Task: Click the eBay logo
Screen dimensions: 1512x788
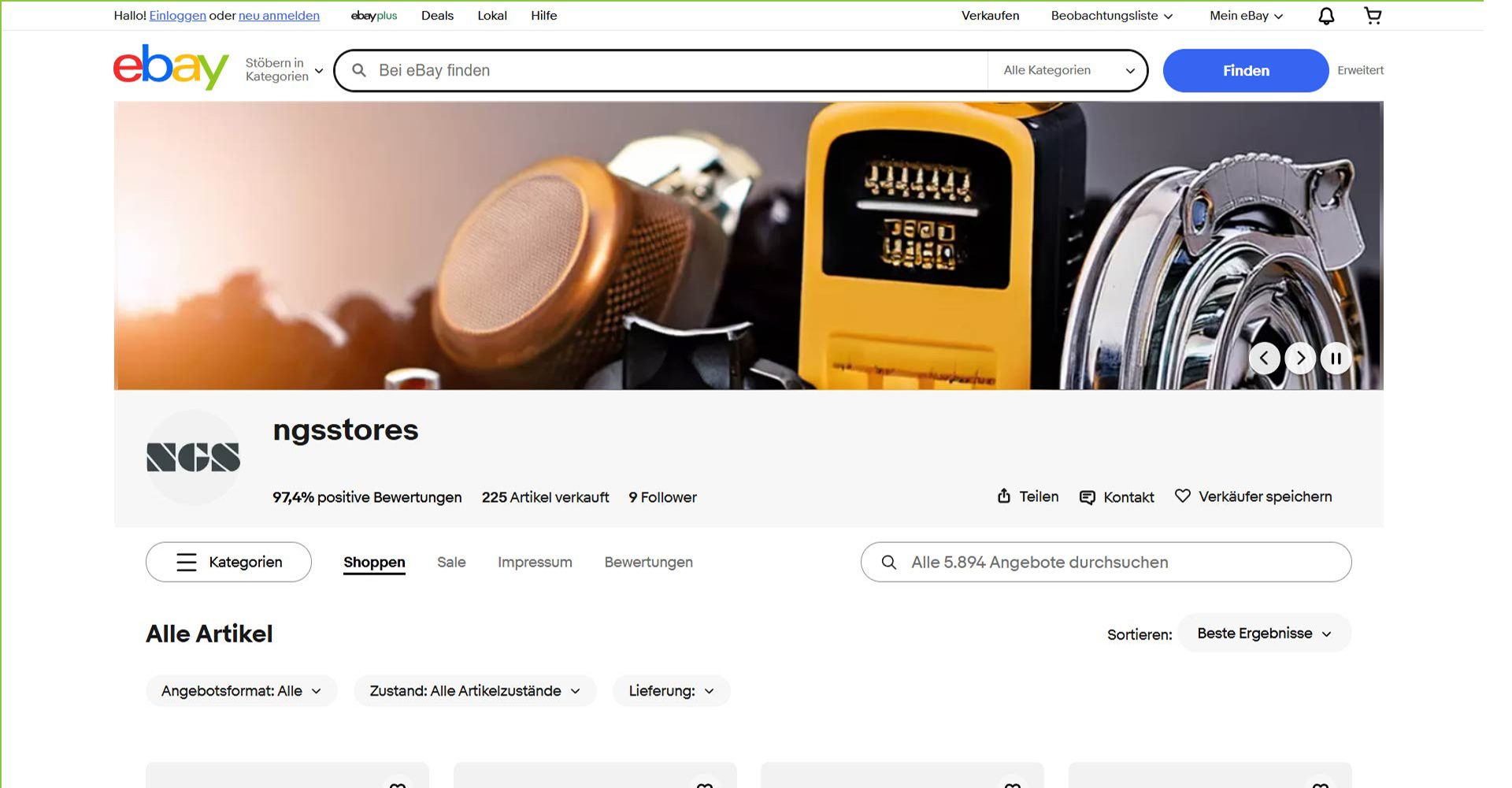Action: [x=171, y=68]
